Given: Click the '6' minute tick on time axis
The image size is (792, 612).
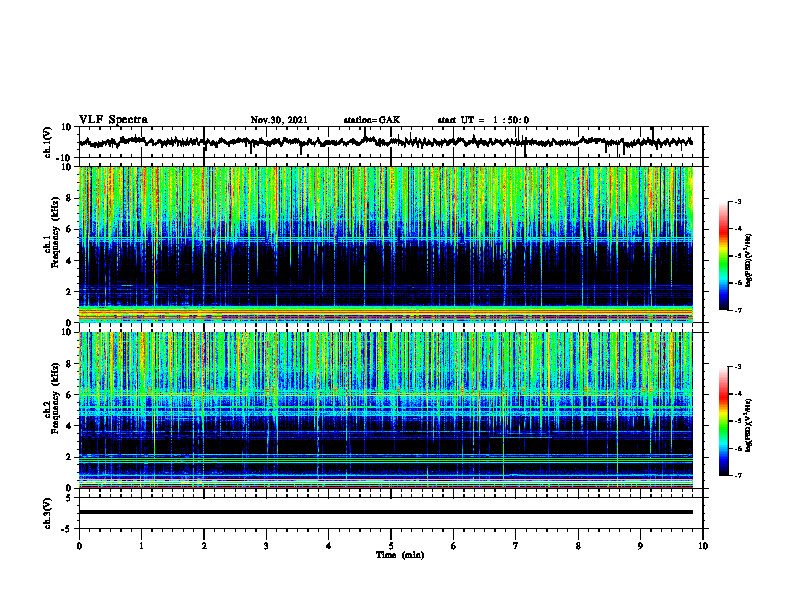Looking at the screenshot, I should tap(454, 546).
